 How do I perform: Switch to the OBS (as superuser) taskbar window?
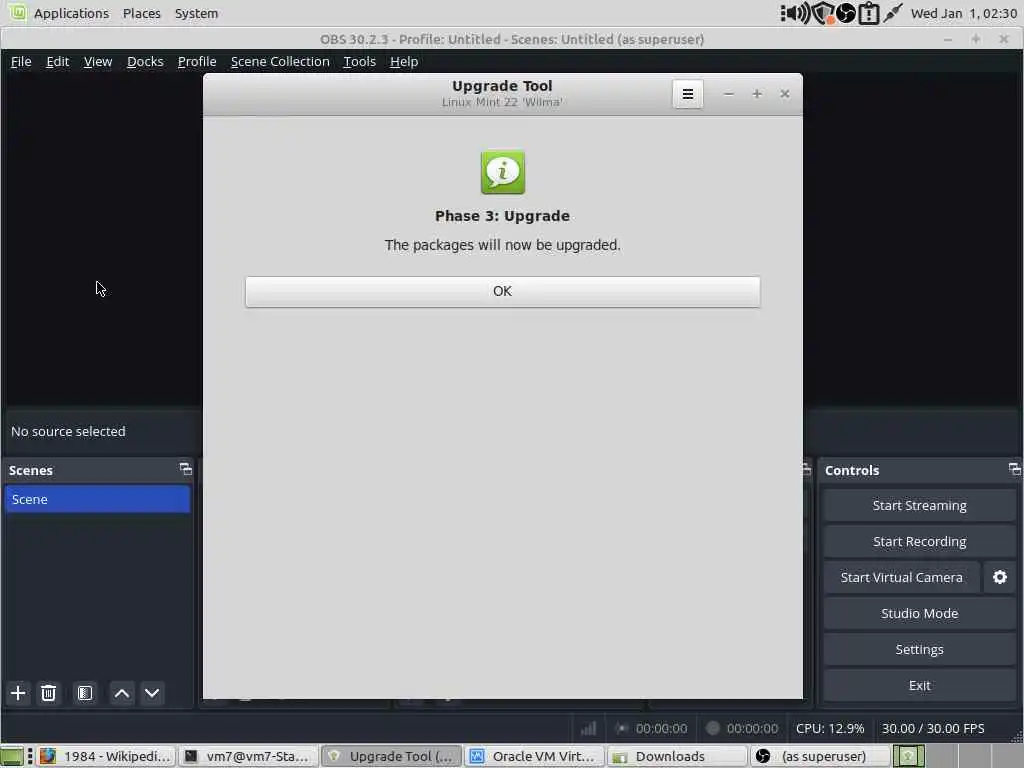[x=820, y=756]
